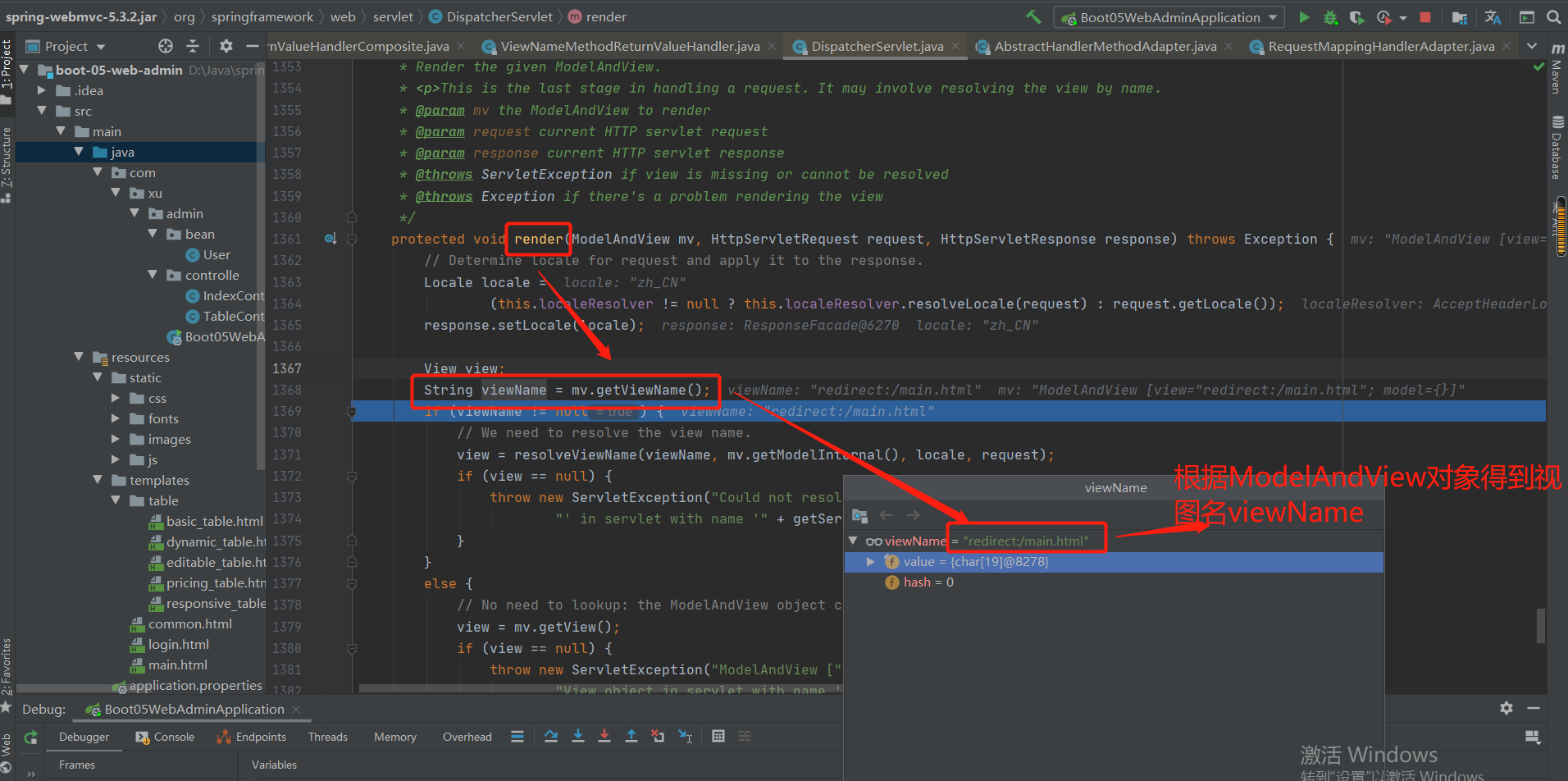The height and width of the screenshot is (781, 1568).
Task: Show hidden editor tabs chevron
Action: point(1532,46)
